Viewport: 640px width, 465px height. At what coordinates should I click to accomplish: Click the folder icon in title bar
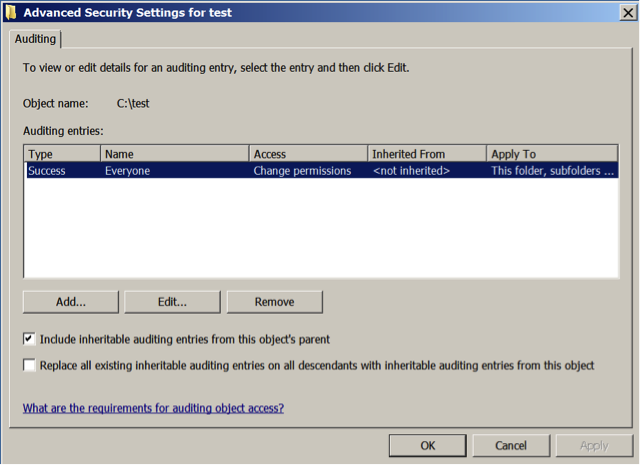9,13
